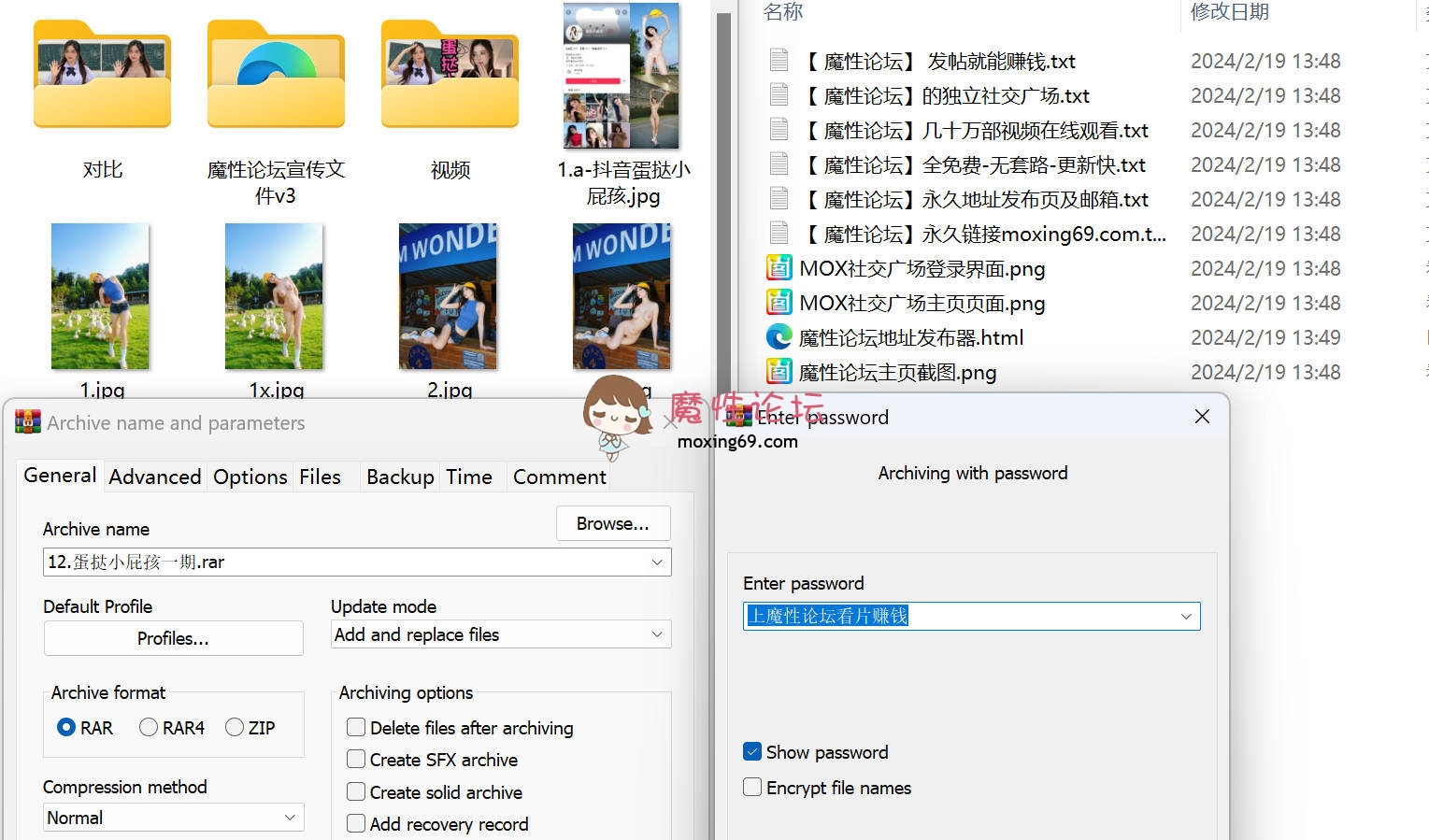Click image icon of MOX社交广场主页页面.png
Screen dimensions: 1429x840
pyautogui.click(x=779, y=303)
